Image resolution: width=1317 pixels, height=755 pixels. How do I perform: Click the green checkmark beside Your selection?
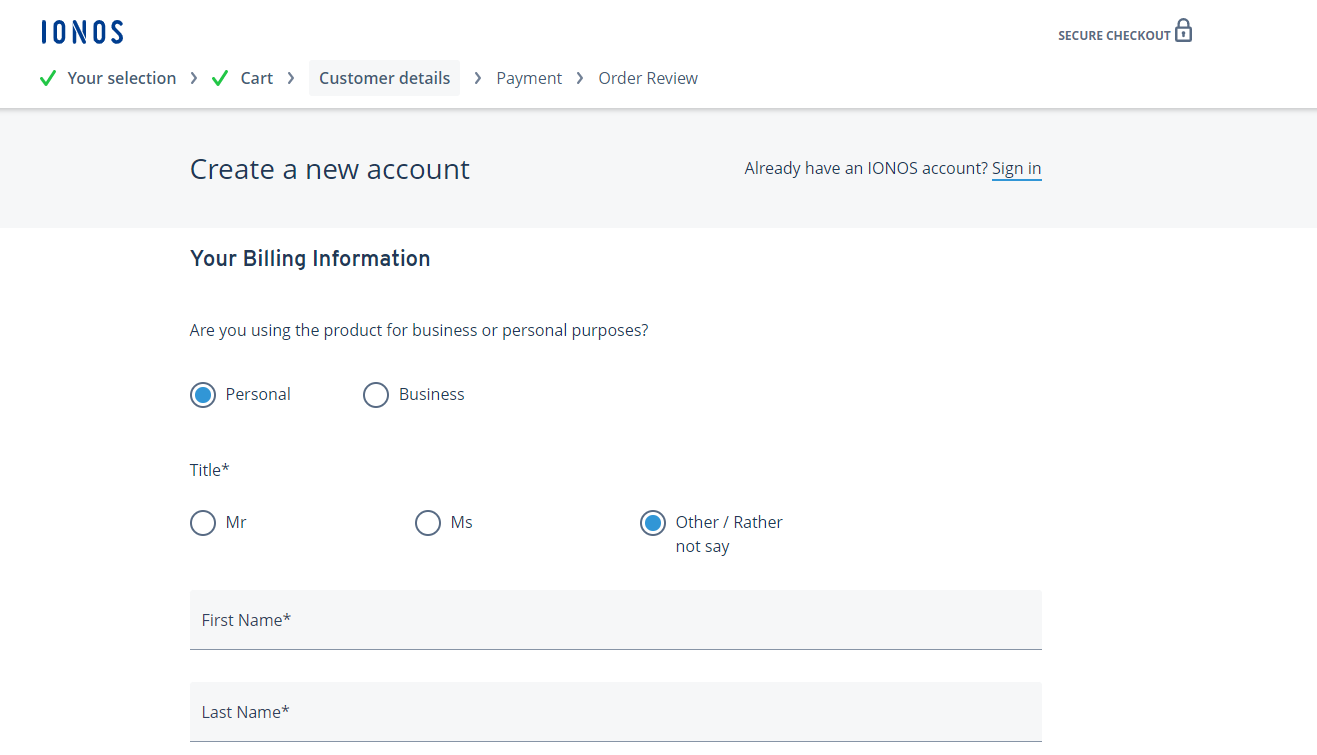pyautogui.click(x=48, y=78)
